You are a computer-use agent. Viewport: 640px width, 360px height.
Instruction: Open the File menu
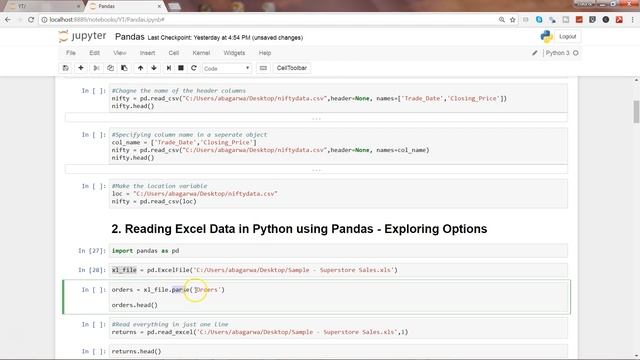71,53
